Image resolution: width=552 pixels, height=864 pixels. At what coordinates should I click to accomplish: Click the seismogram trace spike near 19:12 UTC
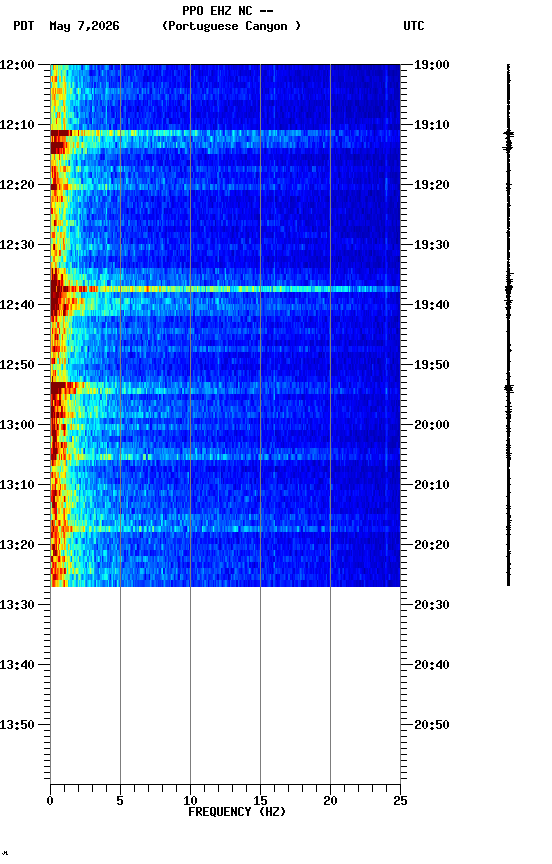508,134
